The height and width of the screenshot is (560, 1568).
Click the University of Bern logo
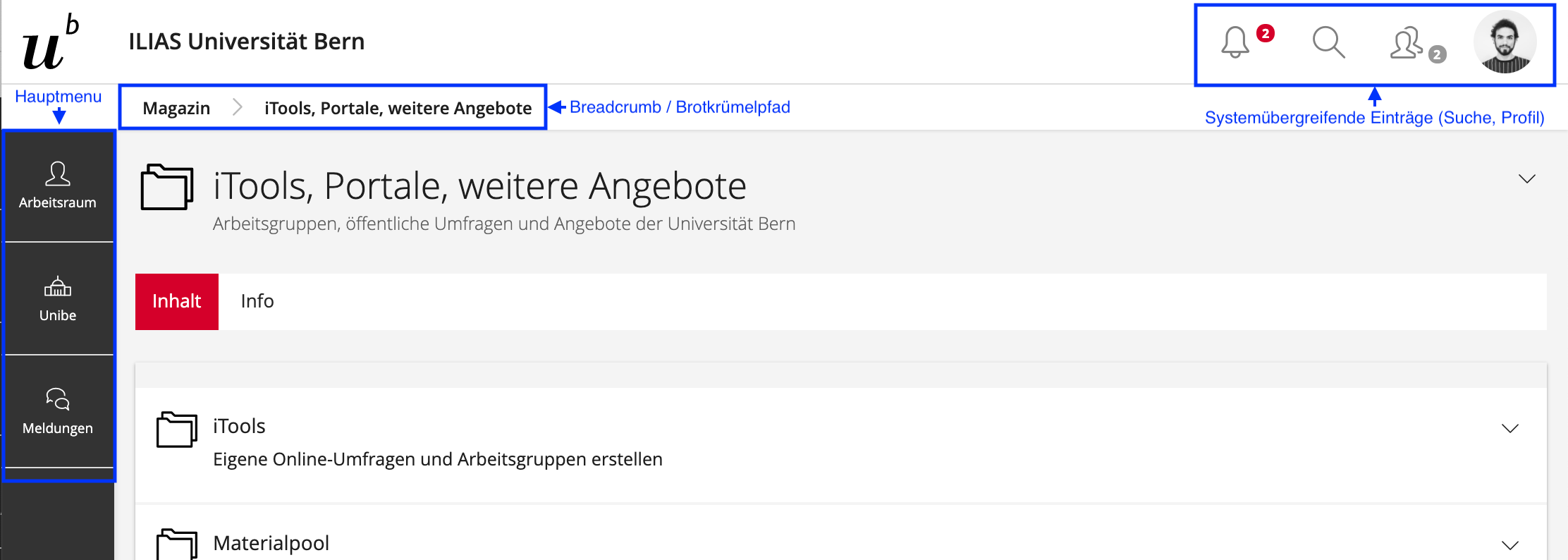pos(51,42)
